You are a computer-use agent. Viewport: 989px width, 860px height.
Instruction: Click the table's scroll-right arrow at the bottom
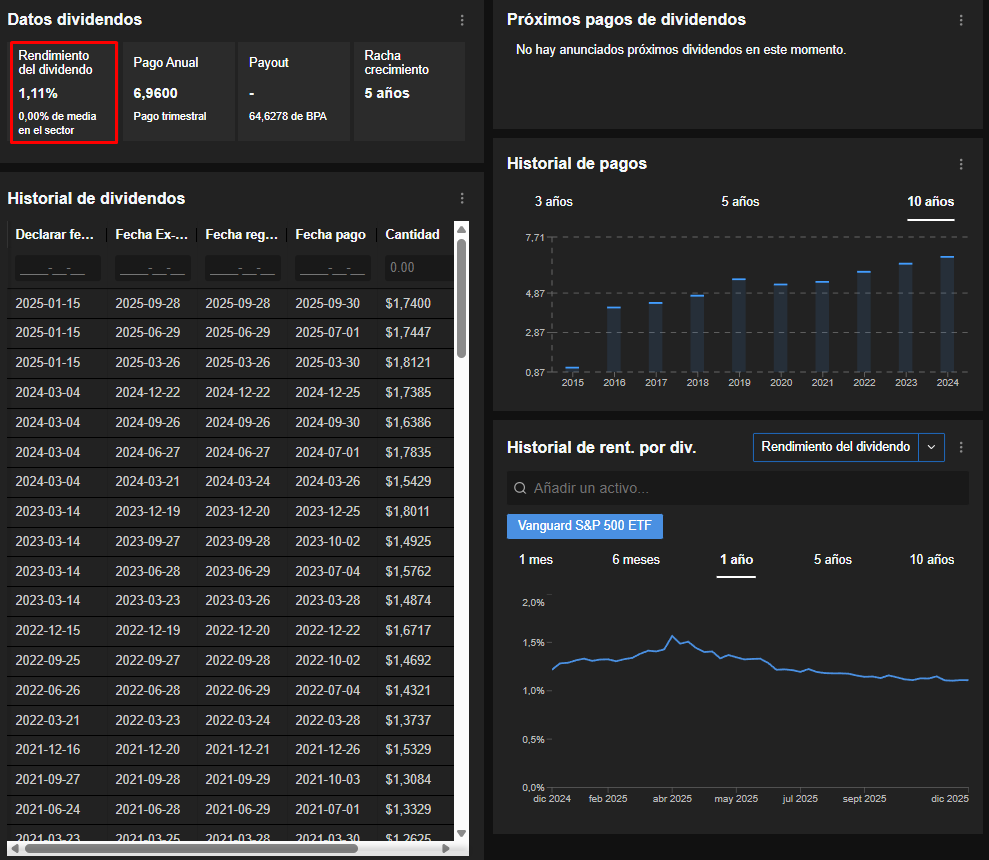[446, 848]
